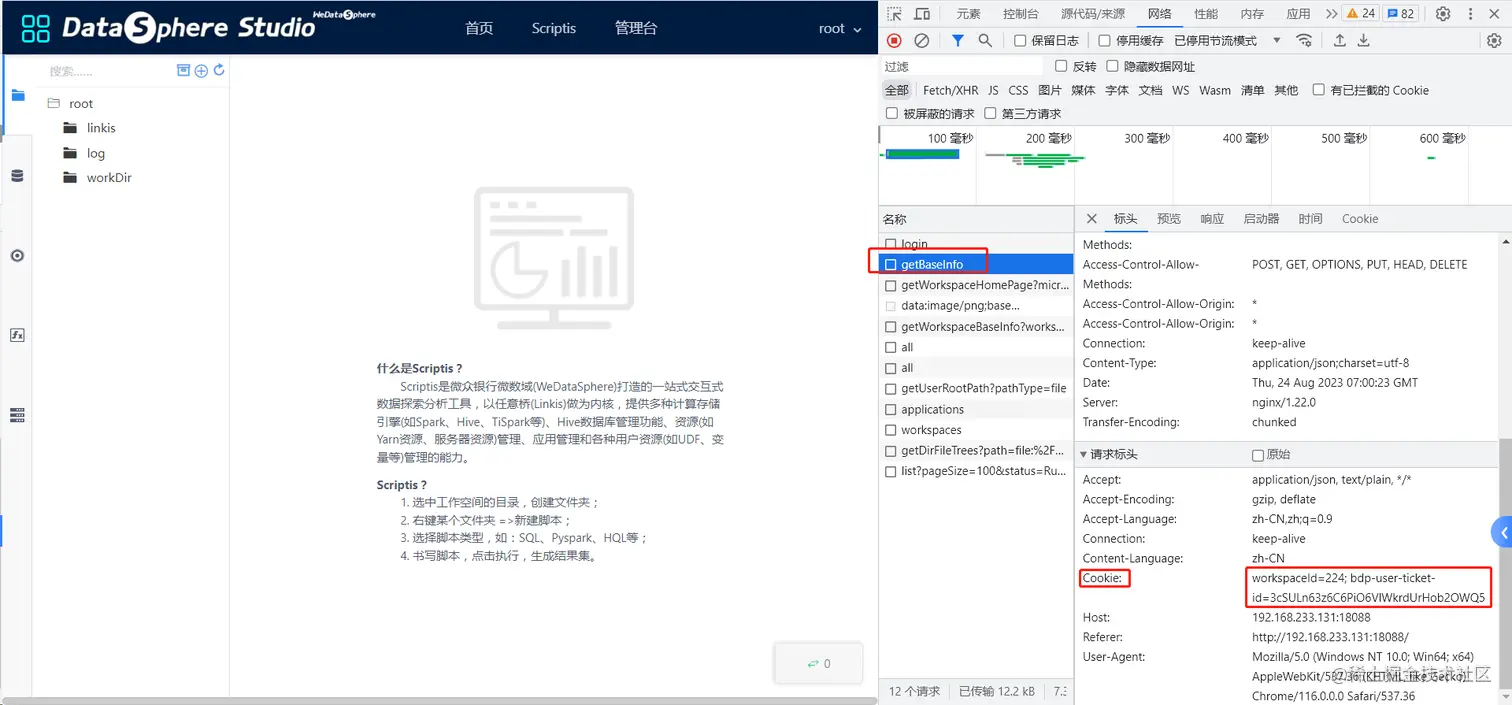
Task: Click the workDir folder icon
Action: [x=70, y=177]
